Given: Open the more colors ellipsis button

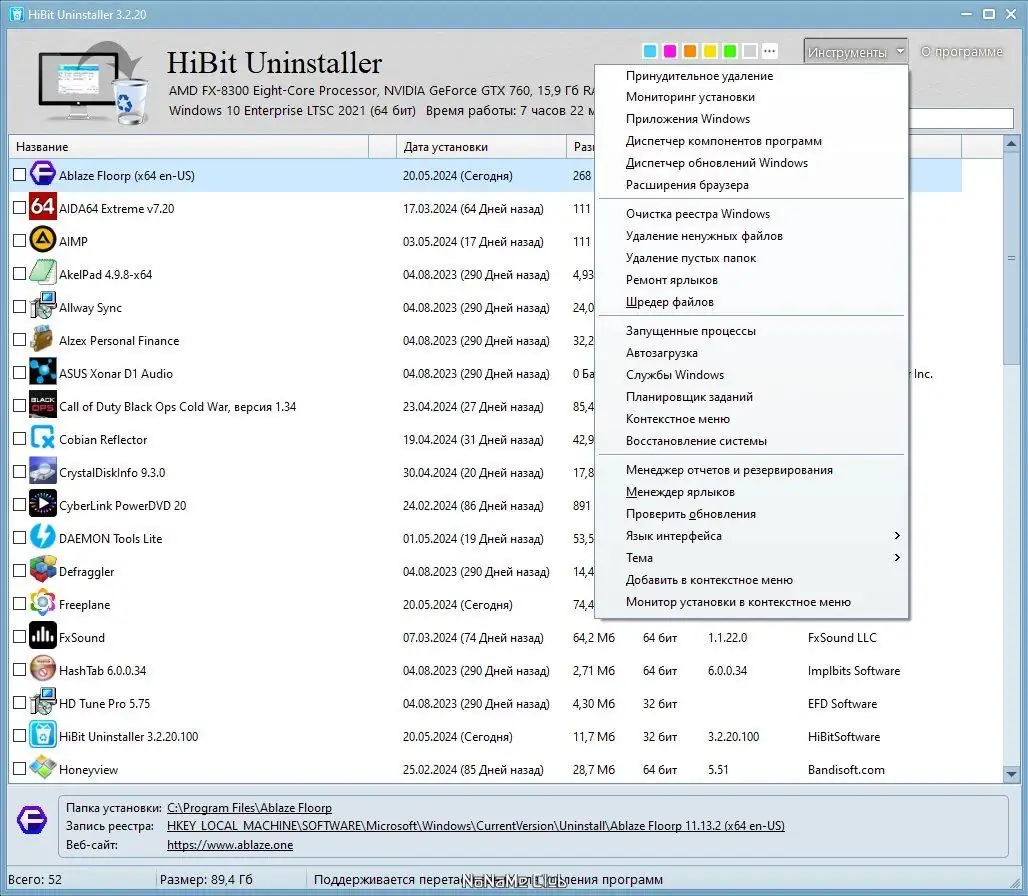Looking at the screenshot, I should pos(770,50).
